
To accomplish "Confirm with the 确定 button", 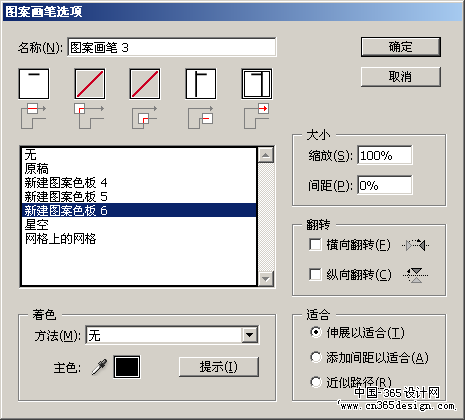I will click(x=401, y=47).
